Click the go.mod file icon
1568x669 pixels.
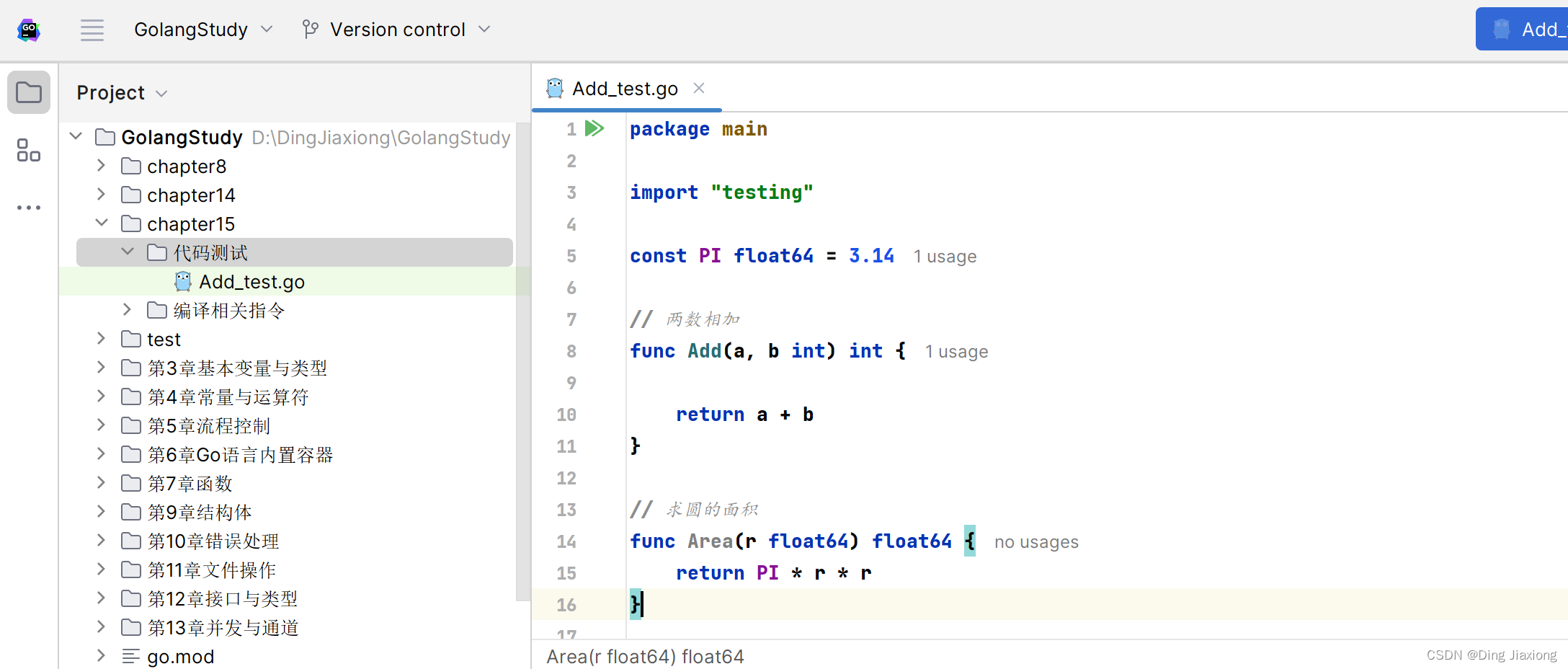coord(131,656)
